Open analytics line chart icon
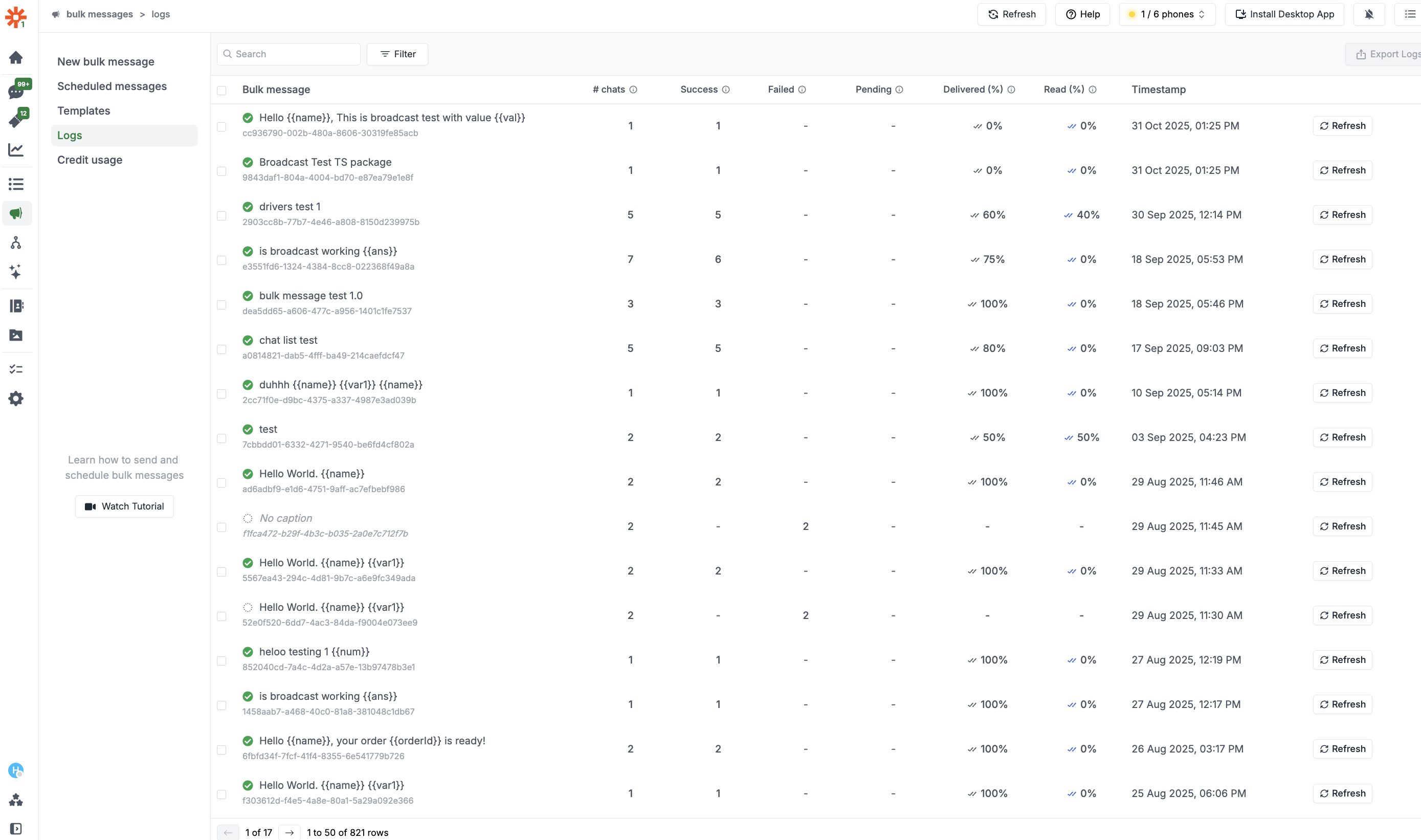Viewport: 1421px width, 840px height. tap(16, 150)
